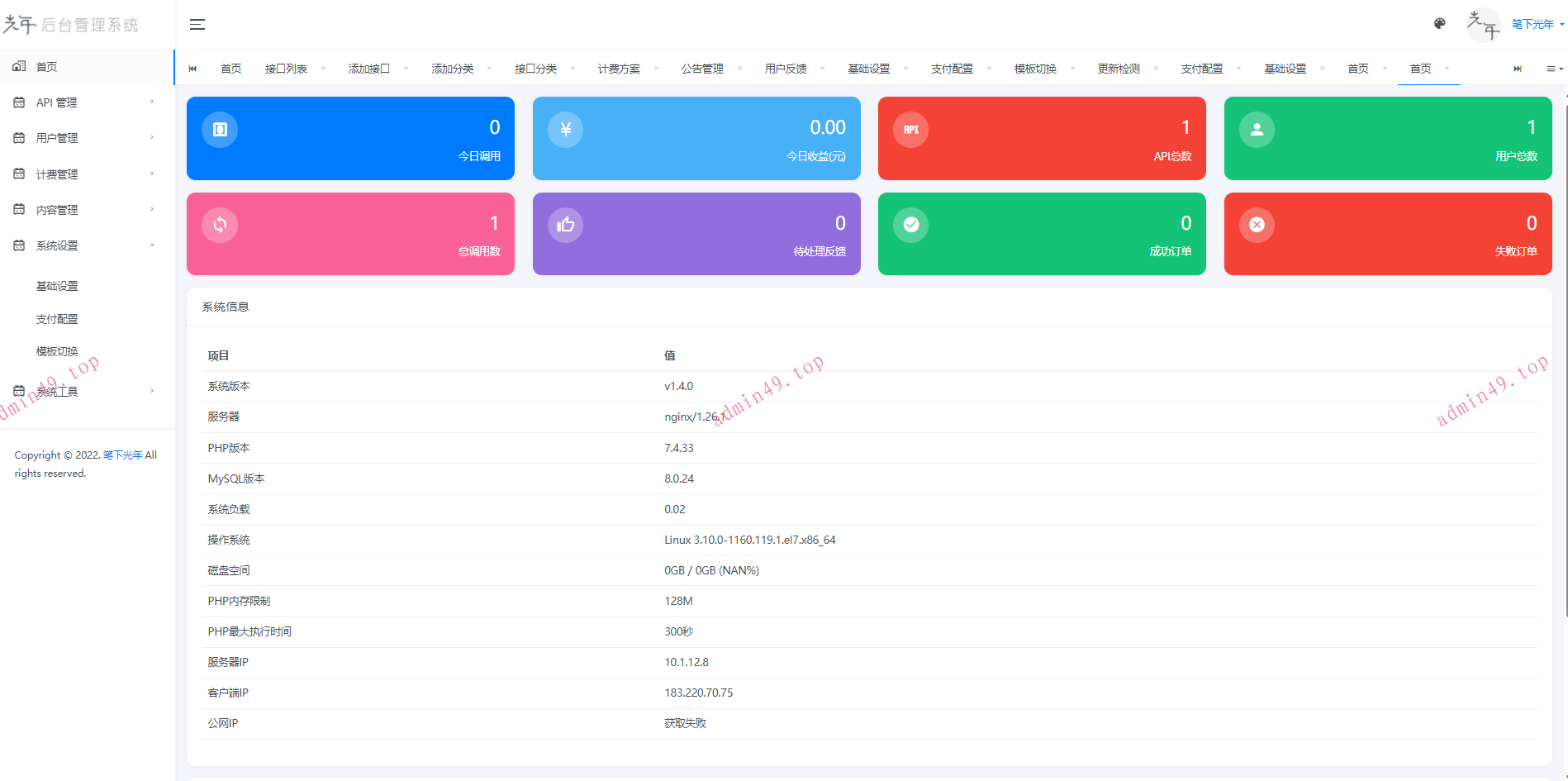The image size is (1568, 781).
Task: Click the thumbs-up icon on 待处理反馈 card
Action: click(x=566, y=225)
